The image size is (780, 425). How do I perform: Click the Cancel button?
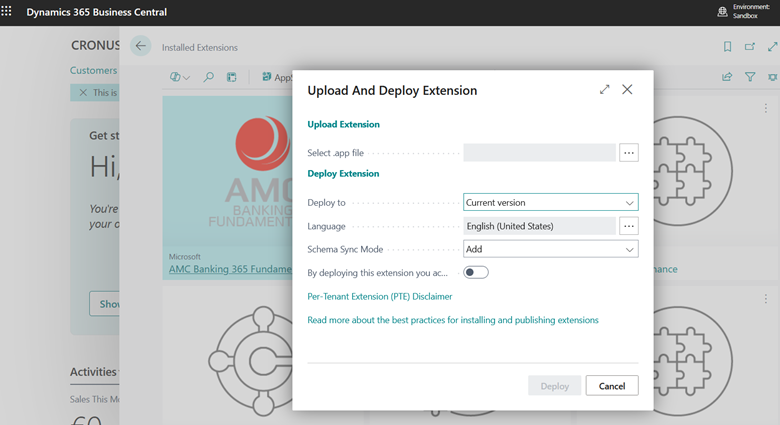[611, 386]
